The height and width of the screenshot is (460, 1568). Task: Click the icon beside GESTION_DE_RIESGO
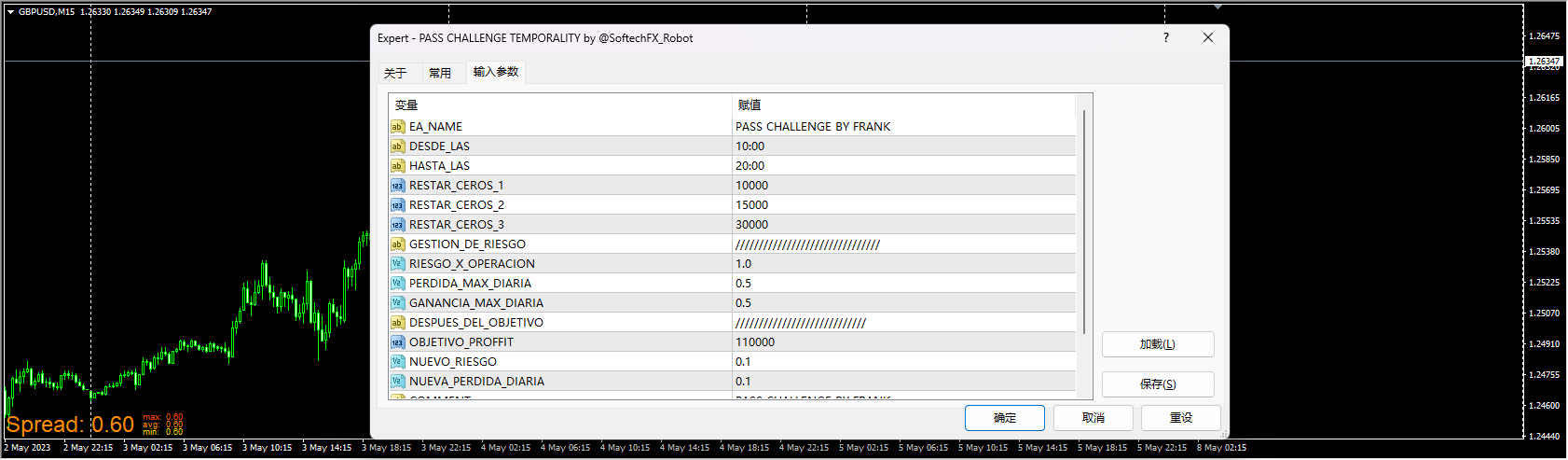[397, 244]
